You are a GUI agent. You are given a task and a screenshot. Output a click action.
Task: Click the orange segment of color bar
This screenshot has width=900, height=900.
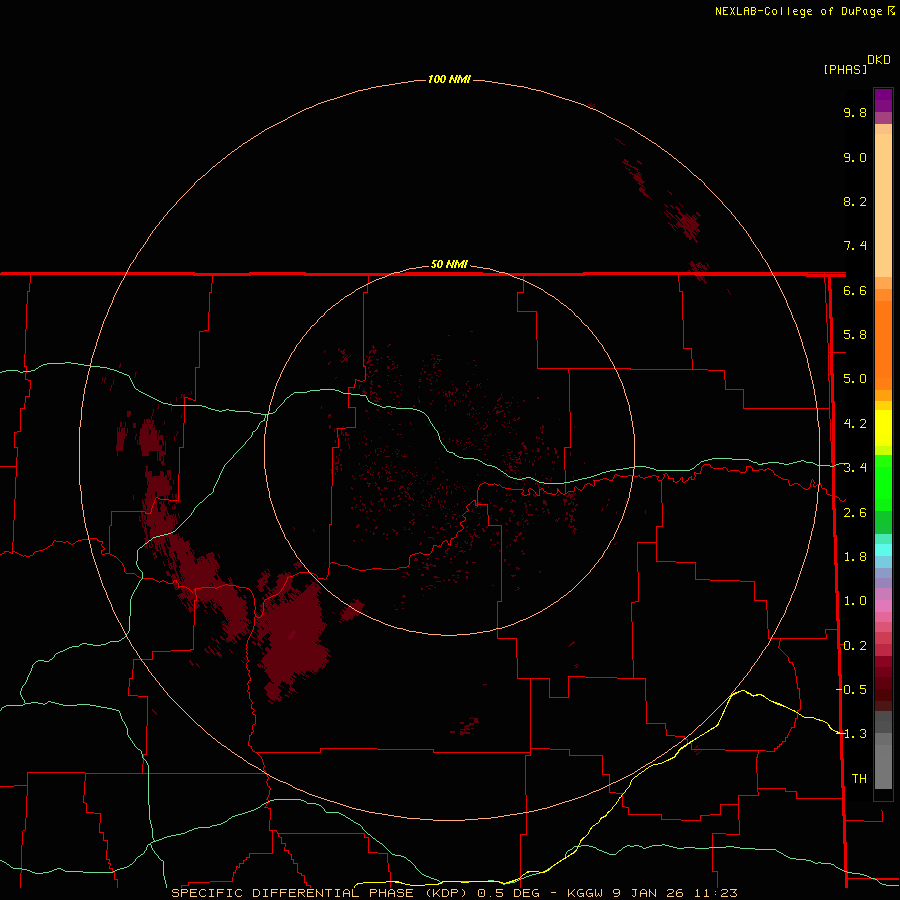pos(883,344)
